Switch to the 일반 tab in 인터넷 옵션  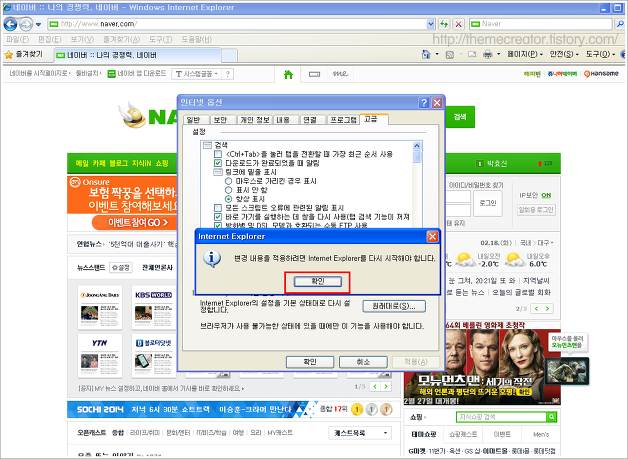(196, 120)
